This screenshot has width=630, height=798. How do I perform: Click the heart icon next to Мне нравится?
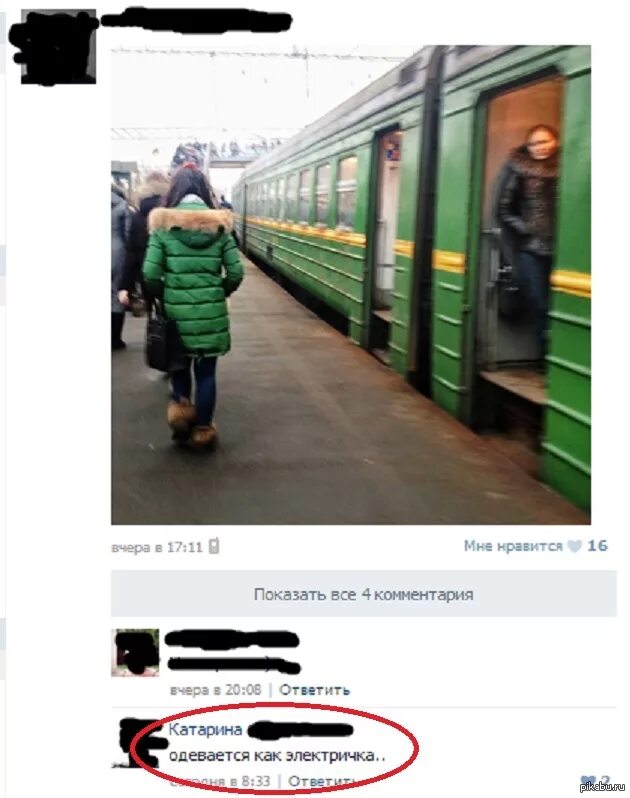tap(575, 547)
